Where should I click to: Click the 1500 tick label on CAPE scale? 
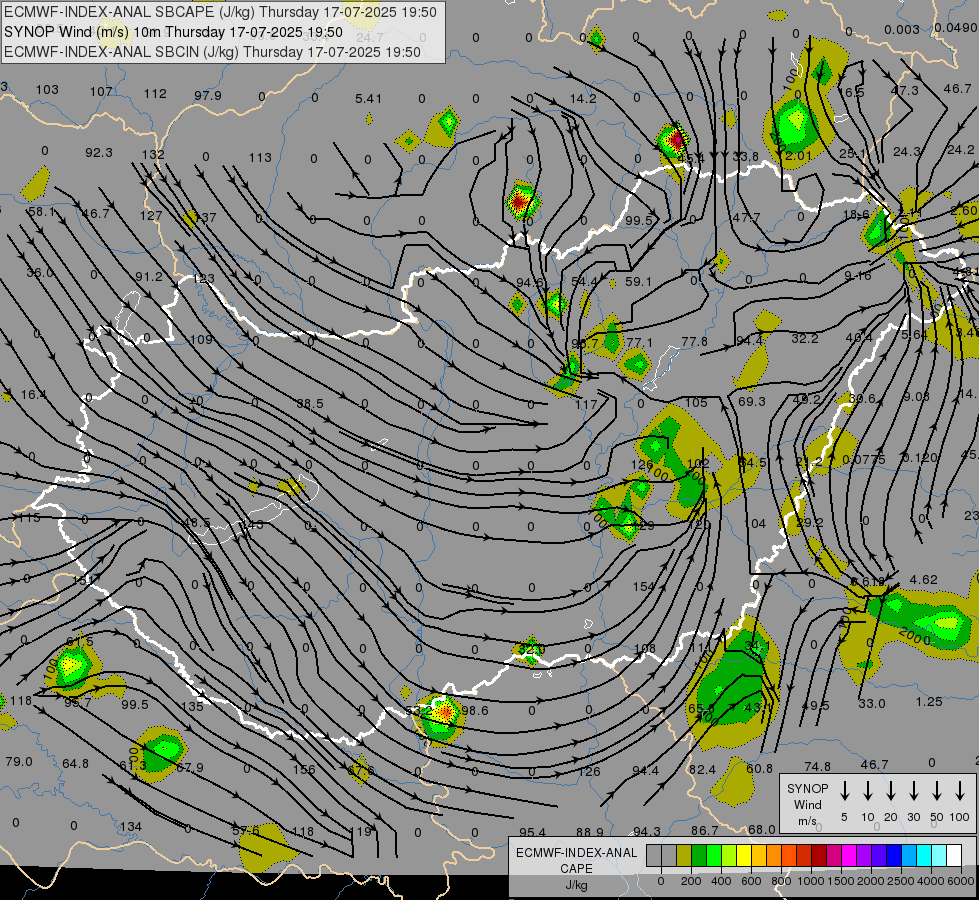(840, 881)
